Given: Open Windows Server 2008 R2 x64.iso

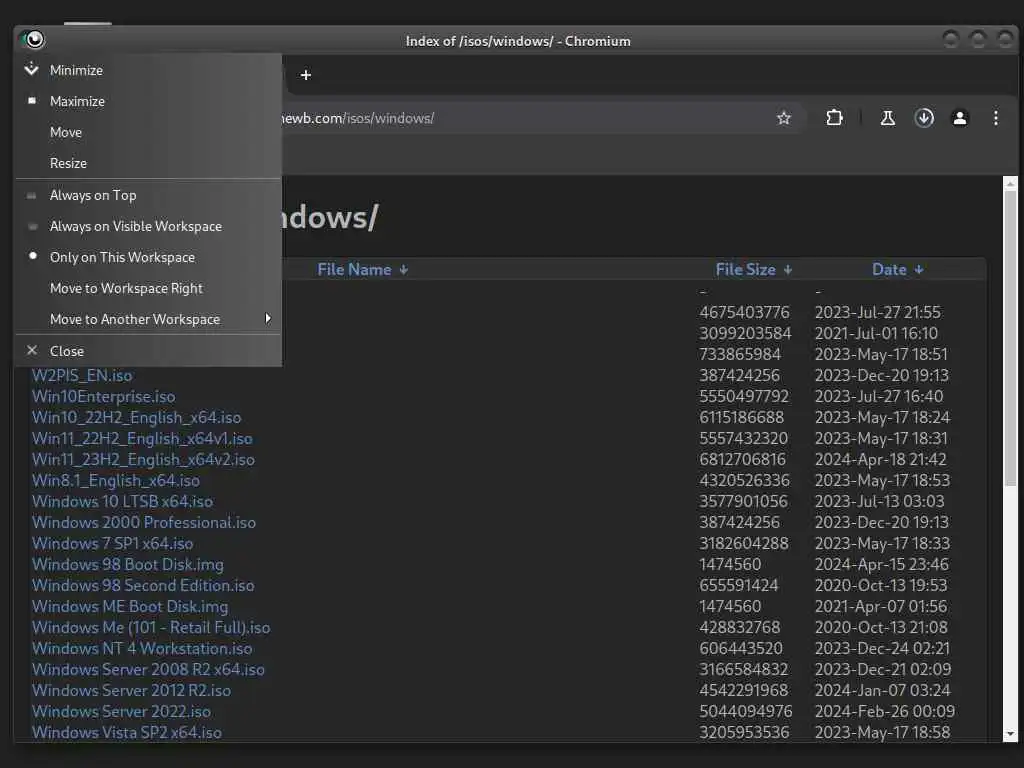Looking at the screenshot, I should click(x=148, y=669).
